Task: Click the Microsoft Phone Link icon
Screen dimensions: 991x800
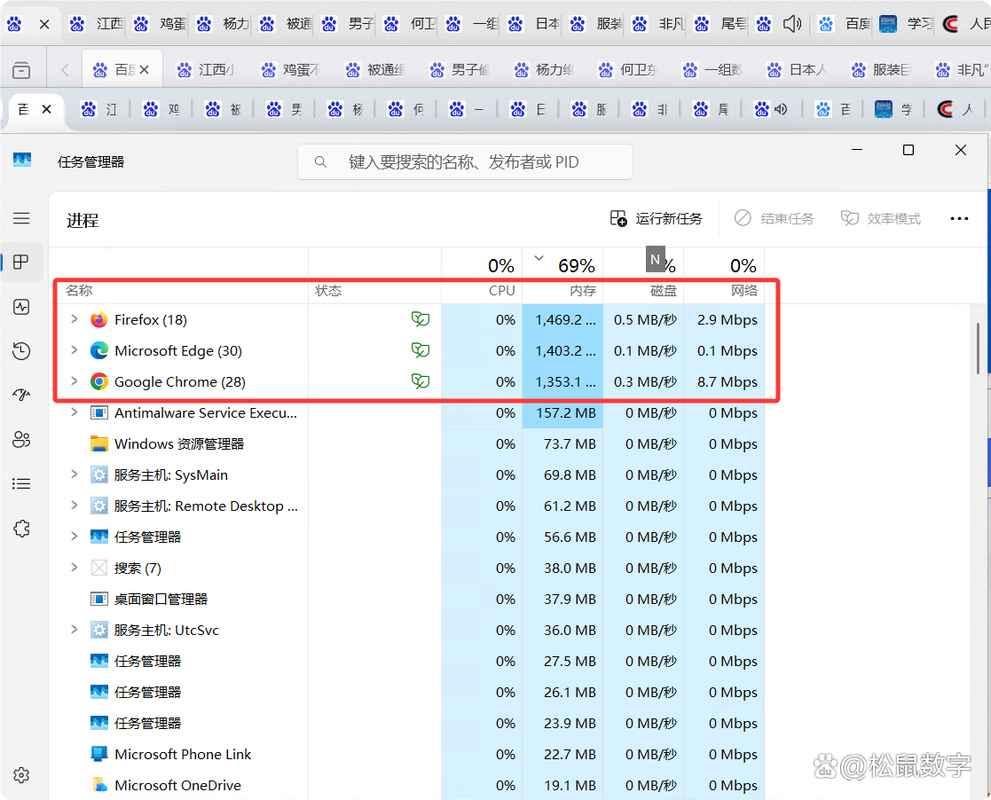Action: tap(99, 754)
